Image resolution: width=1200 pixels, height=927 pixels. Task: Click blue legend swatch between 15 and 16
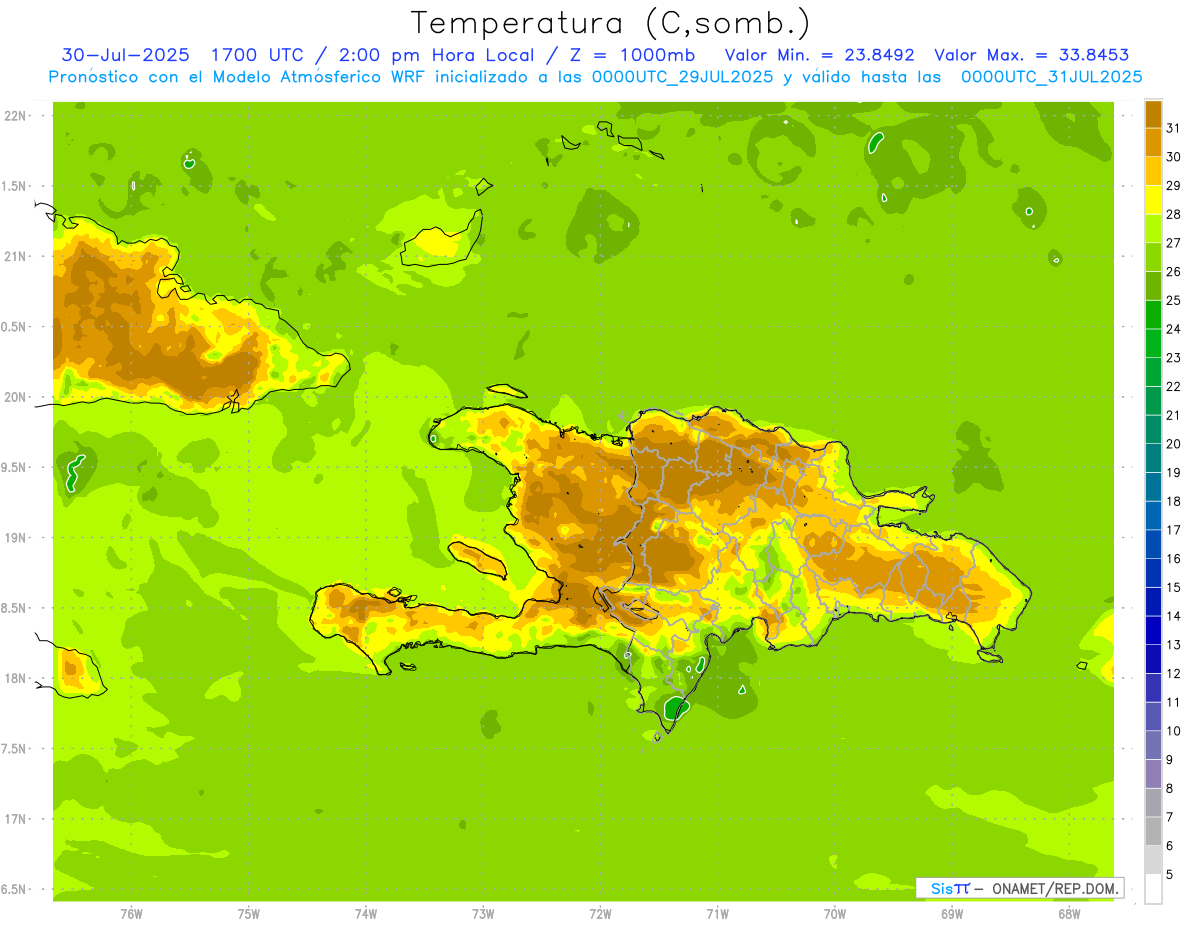click(1153, 572)
